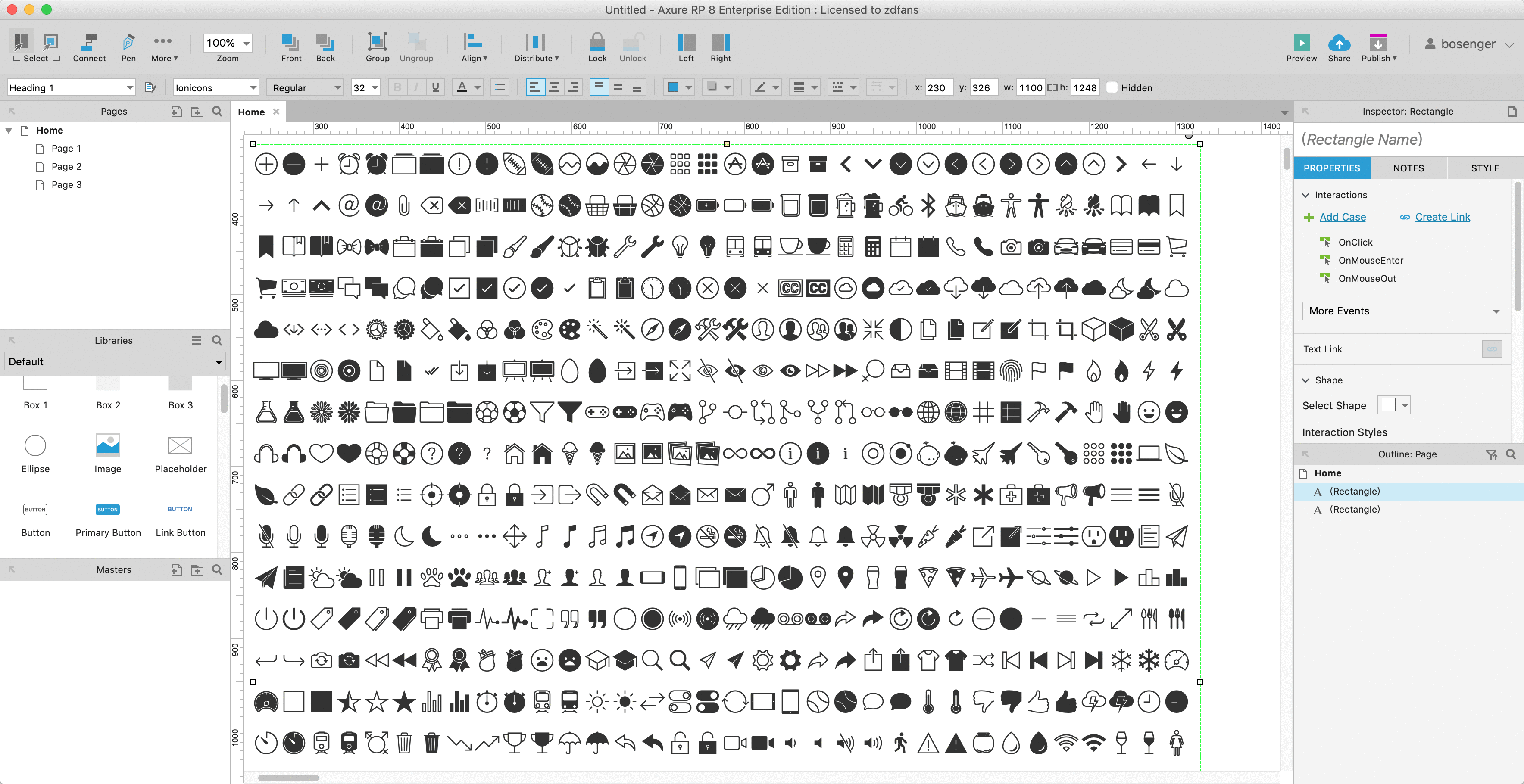
Task: Click the x position field
Action: click(939, 87)
